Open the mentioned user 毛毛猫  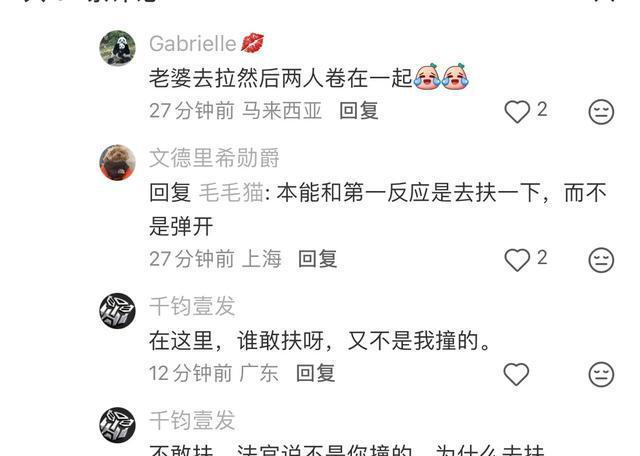click(x=231, y=192)
